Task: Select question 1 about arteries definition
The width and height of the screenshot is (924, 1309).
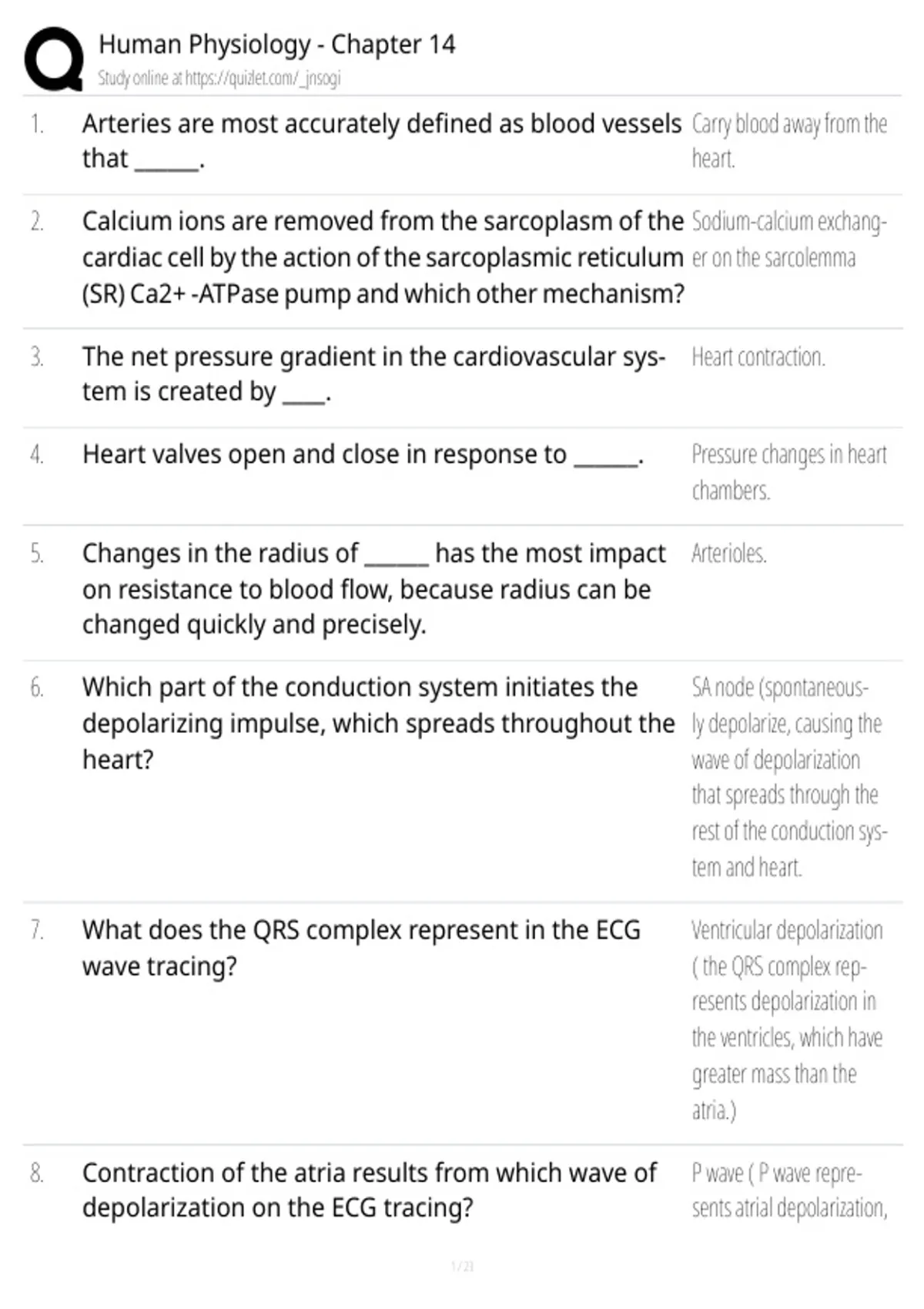Action: coord(382,141)
